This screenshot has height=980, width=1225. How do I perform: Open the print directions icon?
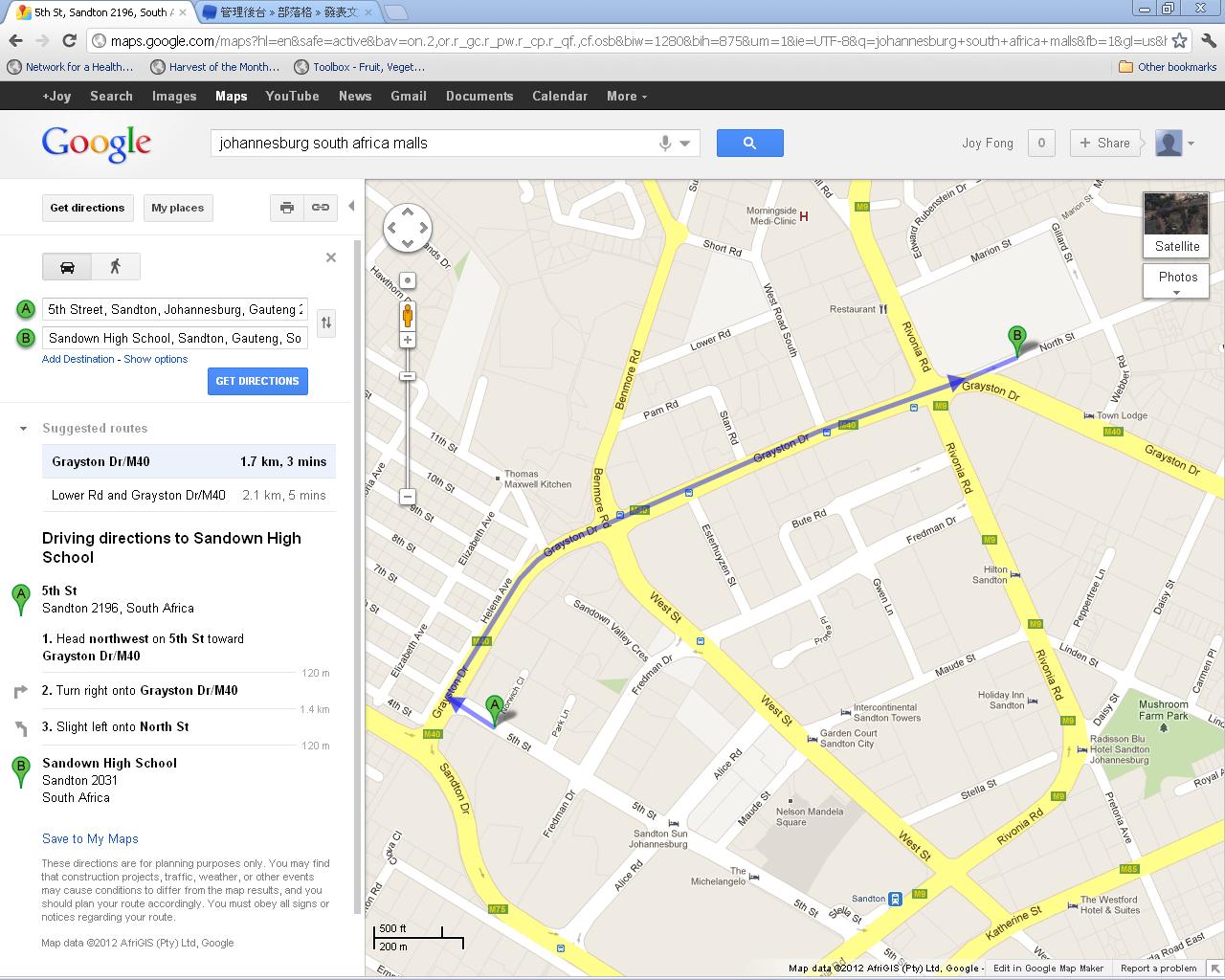coord(286,208)
